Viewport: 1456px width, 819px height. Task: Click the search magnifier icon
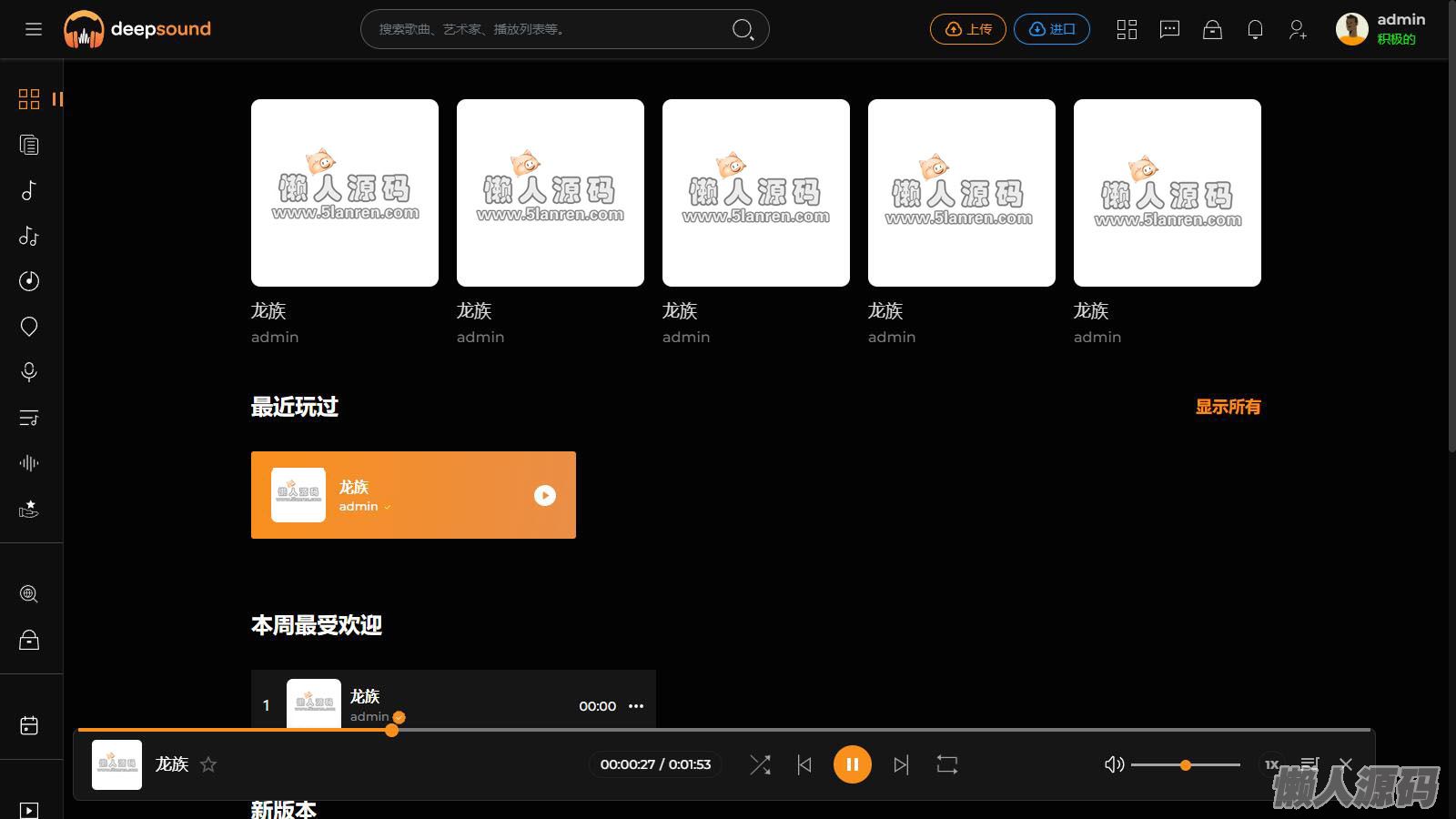743,29
